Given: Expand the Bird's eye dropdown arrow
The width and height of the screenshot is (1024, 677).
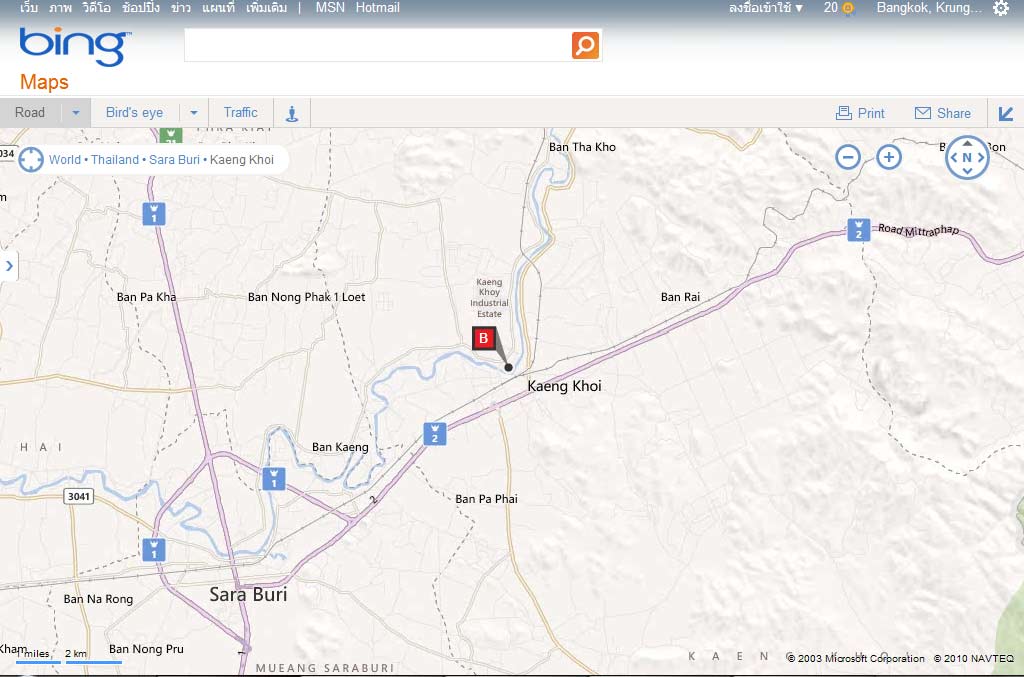Looking at the screenshot, I should (194, 113).
